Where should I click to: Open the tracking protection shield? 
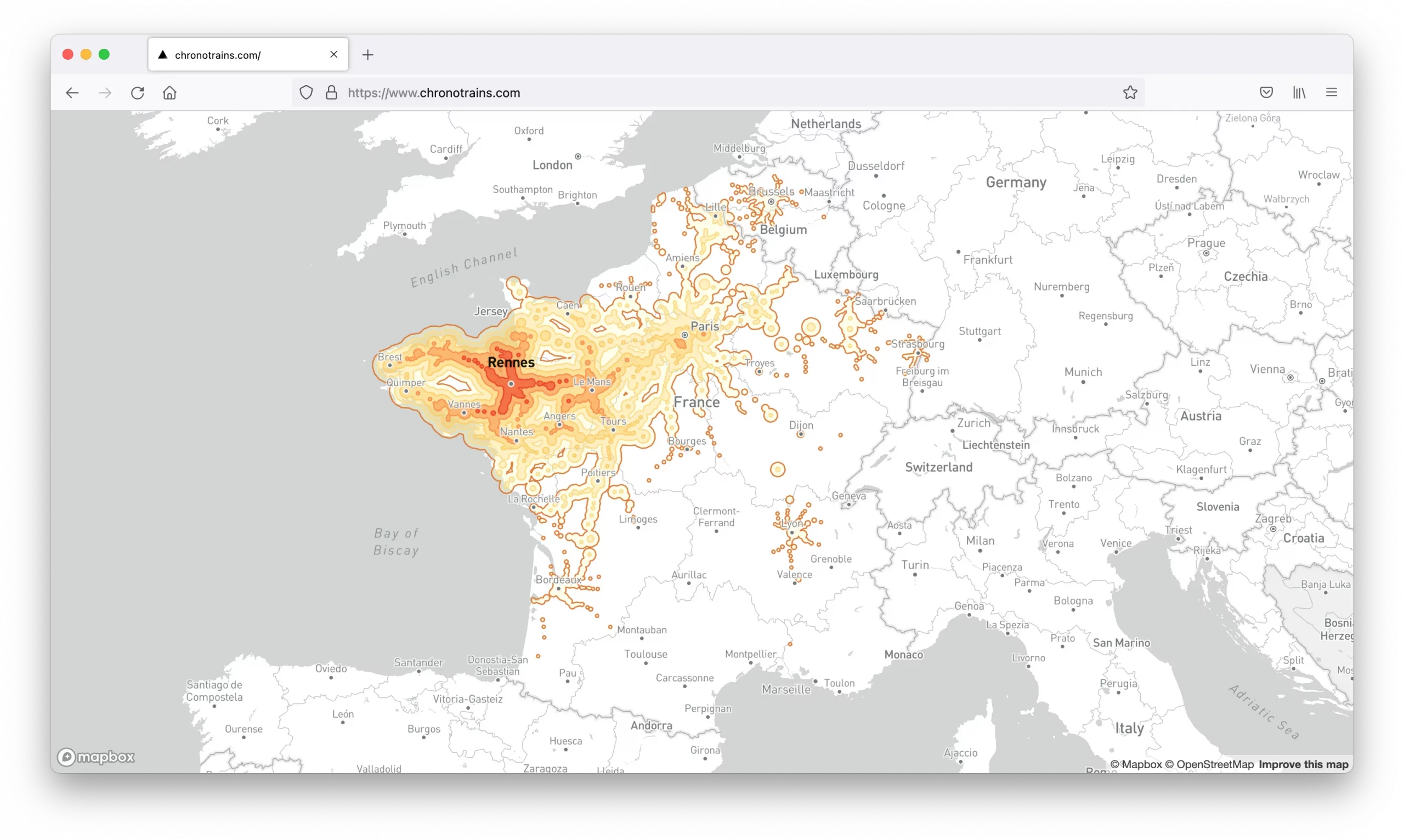306,93
